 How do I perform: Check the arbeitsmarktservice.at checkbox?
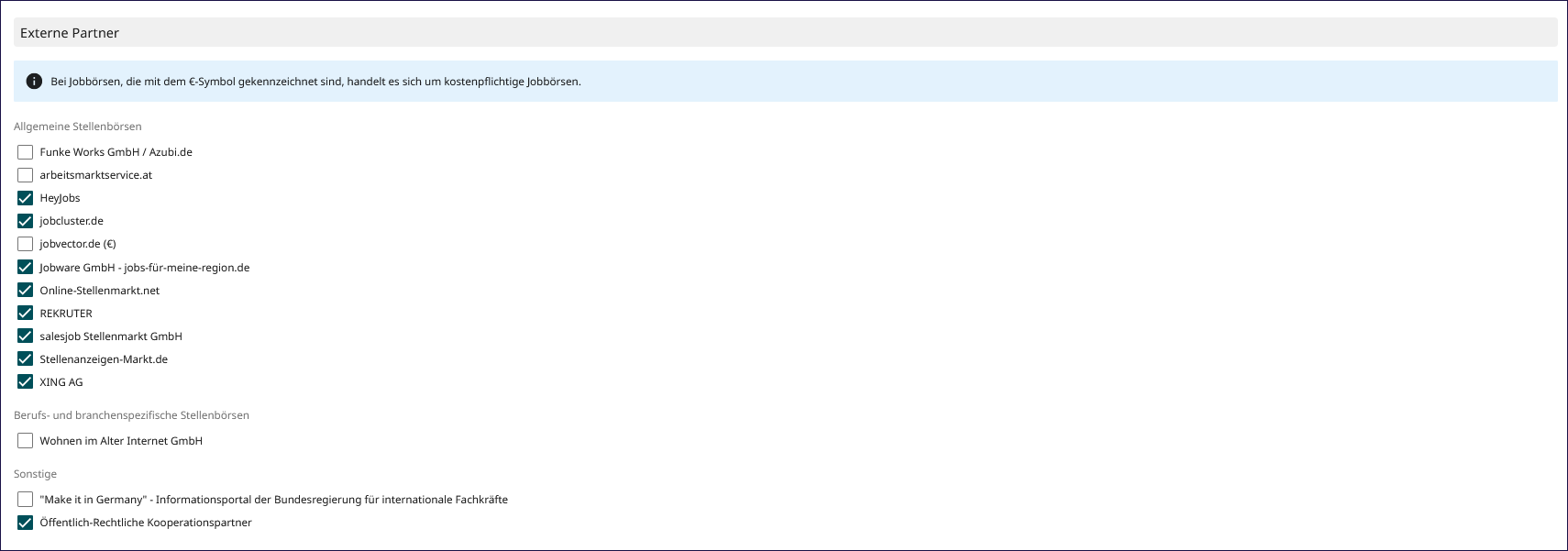[26, 175]
